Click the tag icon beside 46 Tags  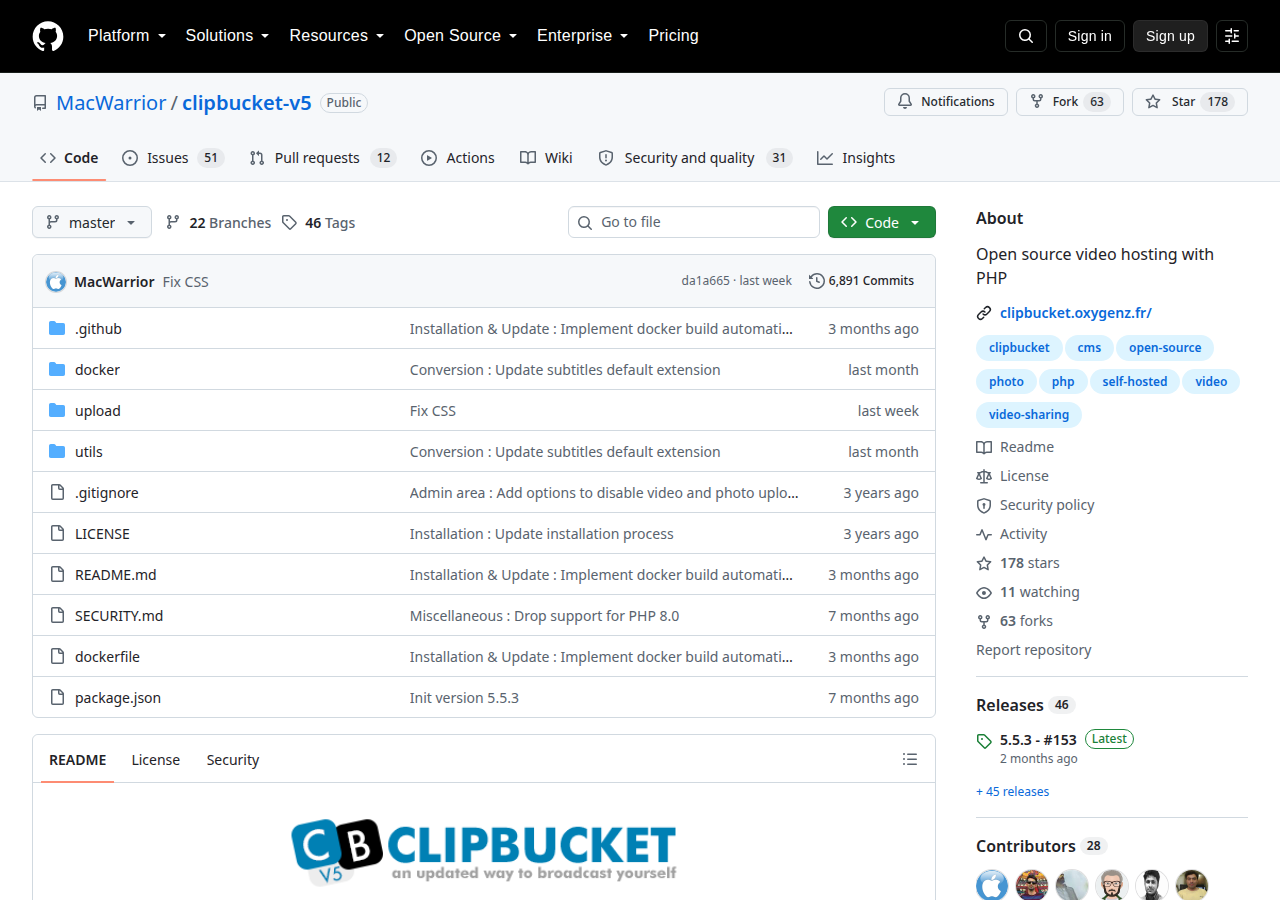coord(289,223)
